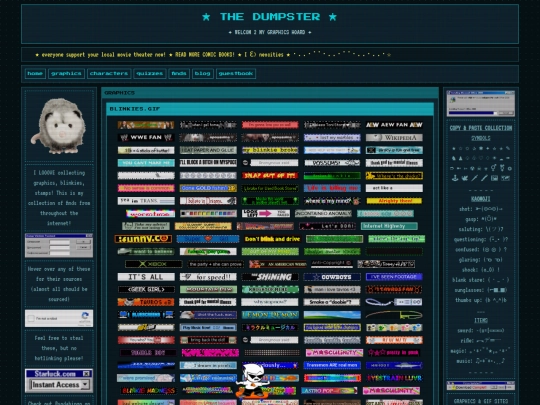This screenshot has width=540, height=405.
Task: Open the 'COPY & PASTE COLLECTION' heading link
Action: (481, 128)
